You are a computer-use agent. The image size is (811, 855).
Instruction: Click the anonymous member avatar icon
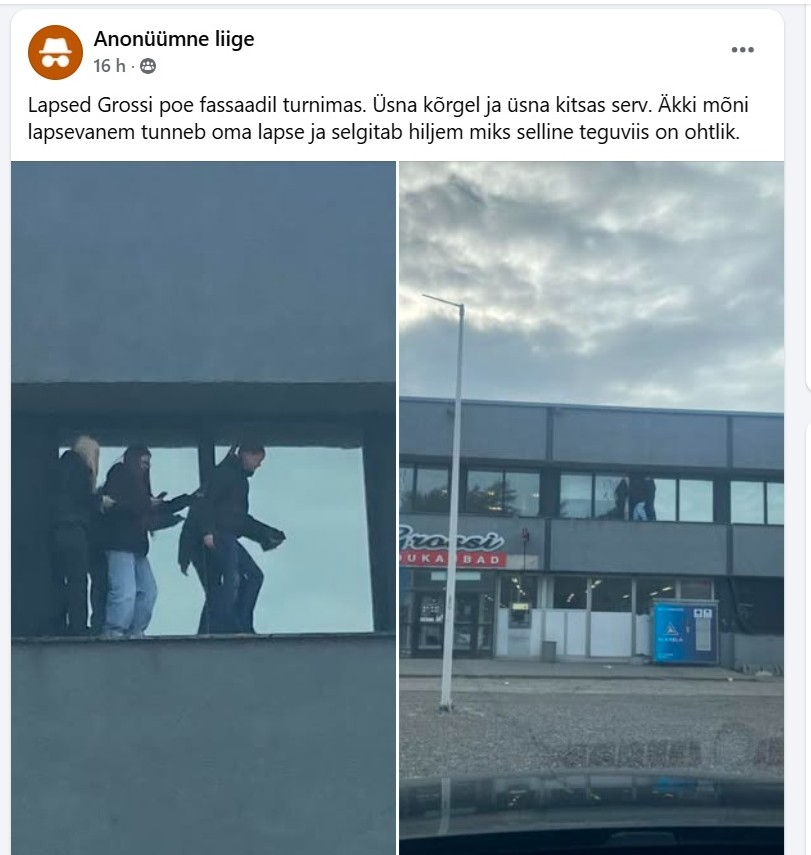[55, 52]
